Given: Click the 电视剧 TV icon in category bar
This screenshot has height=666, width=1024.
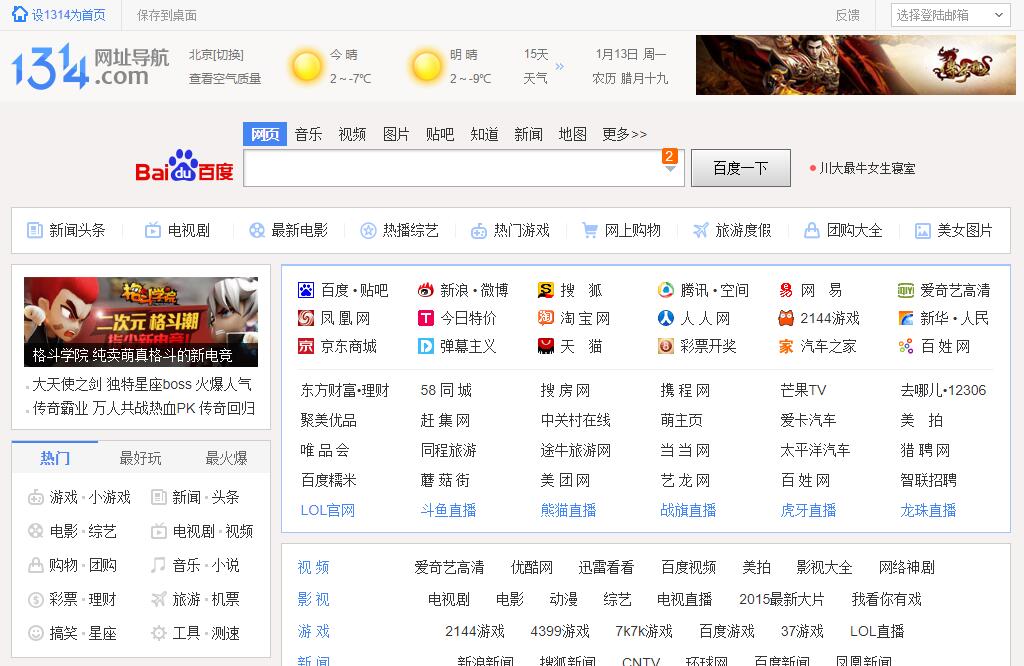Looking at the screenshot, I should click(x=153, y=230).
